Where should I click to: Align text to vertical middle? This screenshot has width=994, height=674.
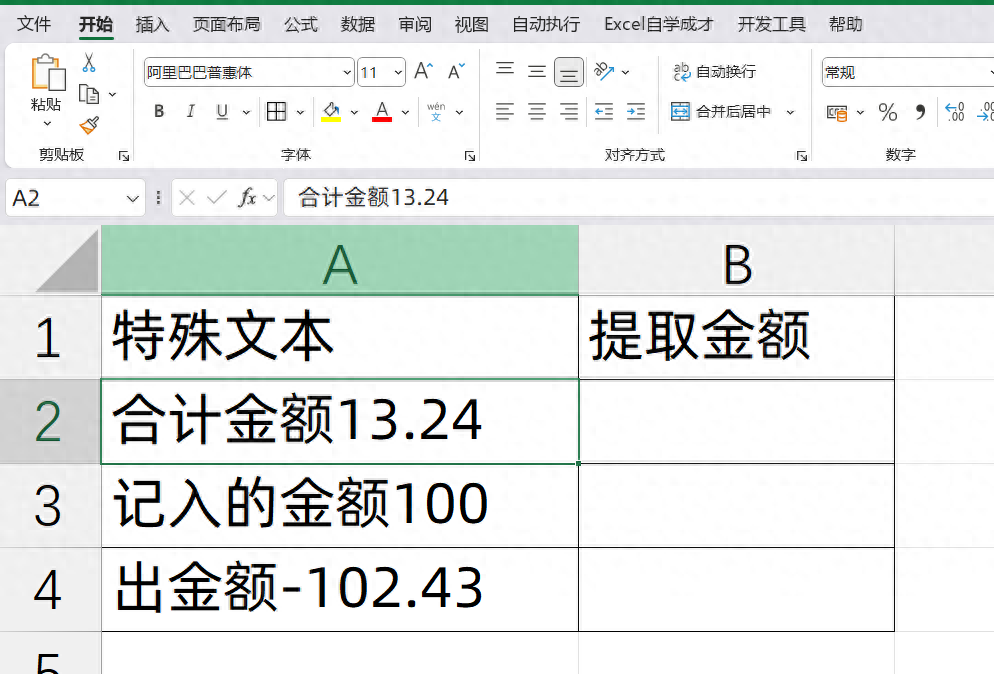[537, 71]
